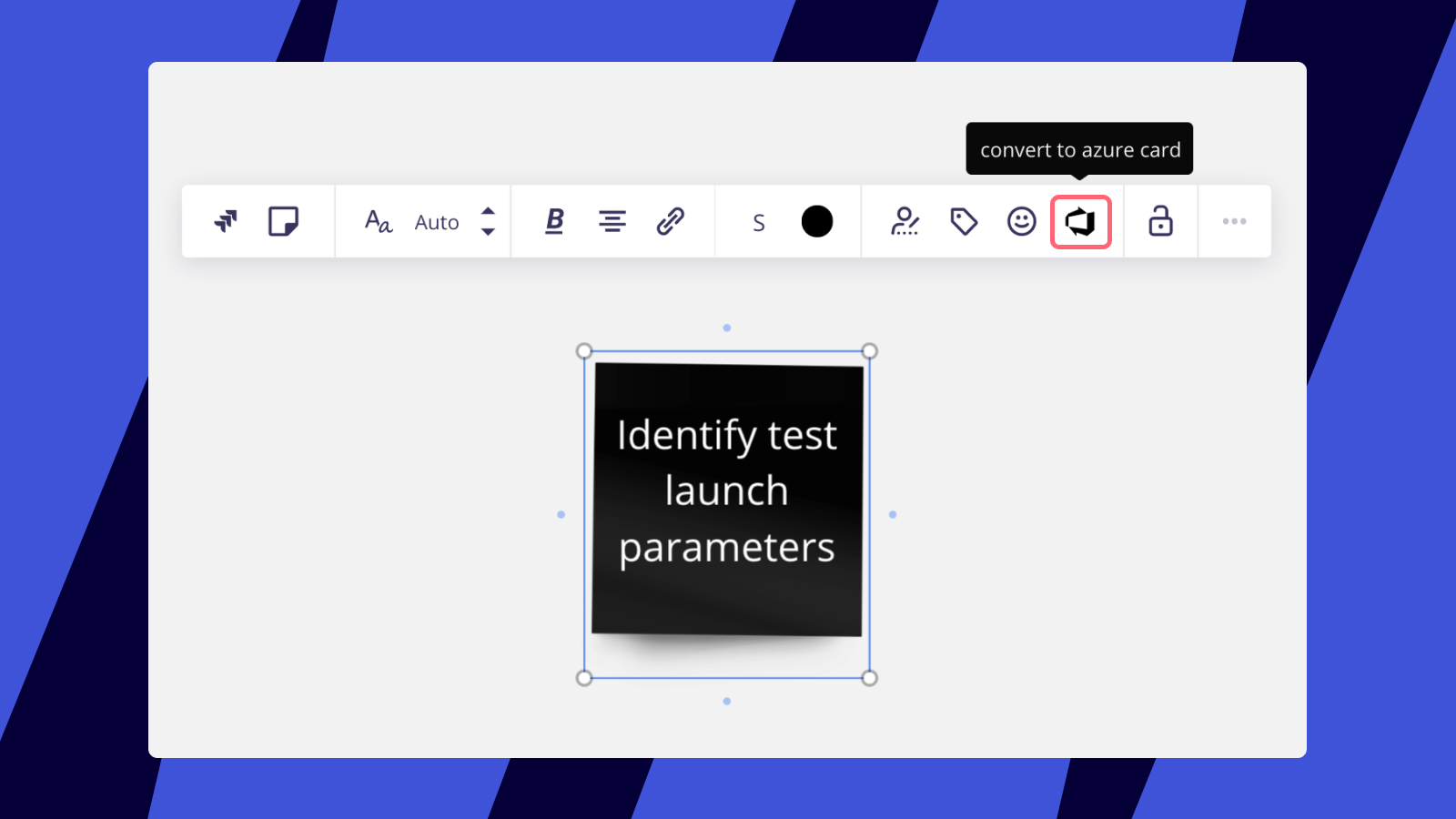Toggle the lock on the sticky note

click(1160, 221)
